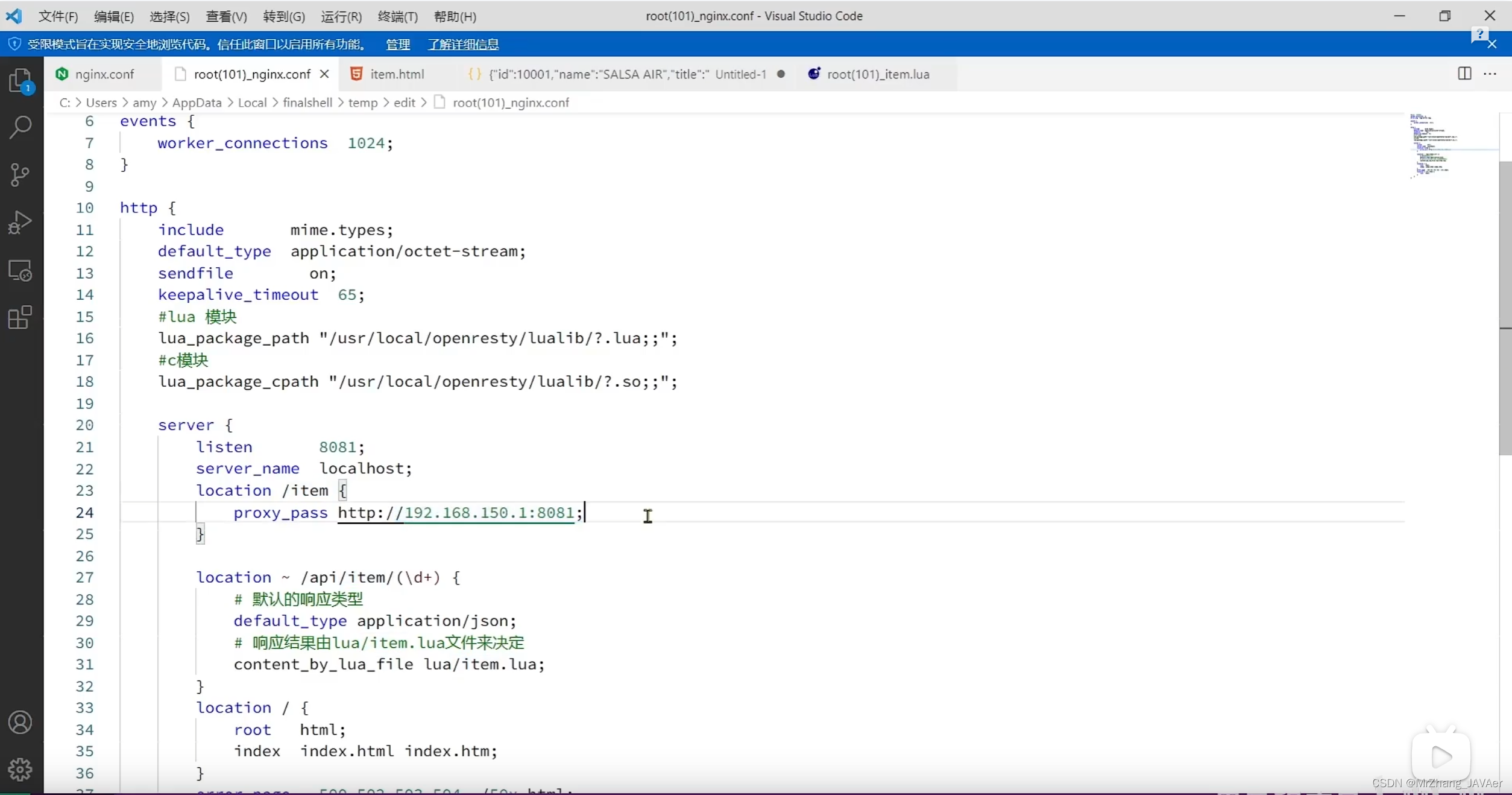This screenshot has height=795, width=1512.
Task: Open the Run and Debug view
Action: tap(20, 222)
